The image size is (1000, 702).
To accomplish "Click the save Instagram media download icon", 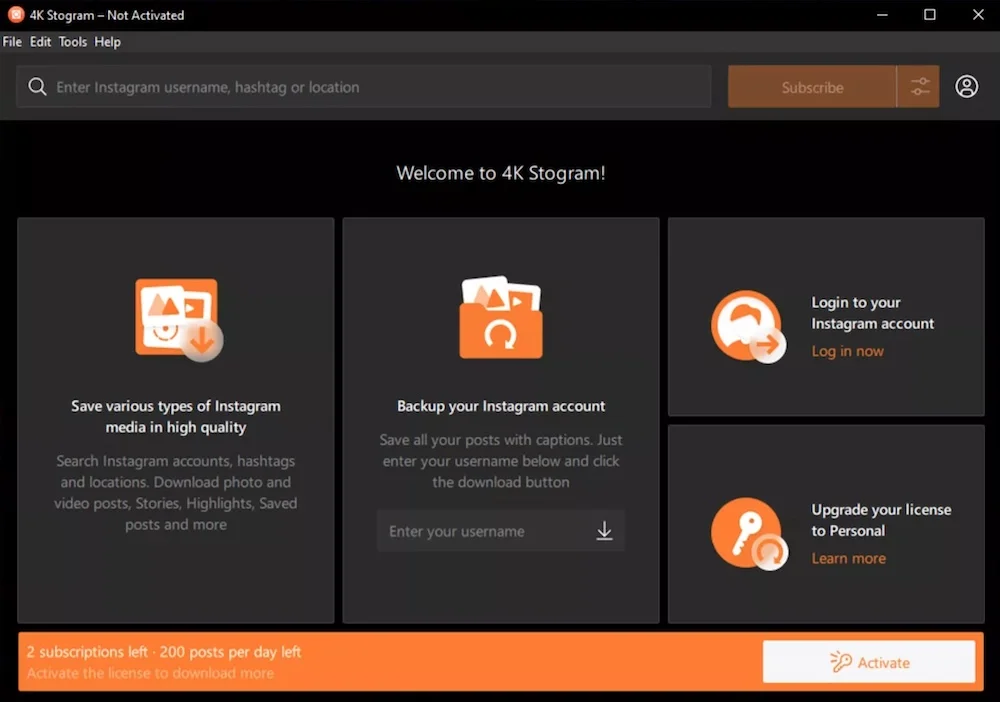I will click(x=179, y=319).
